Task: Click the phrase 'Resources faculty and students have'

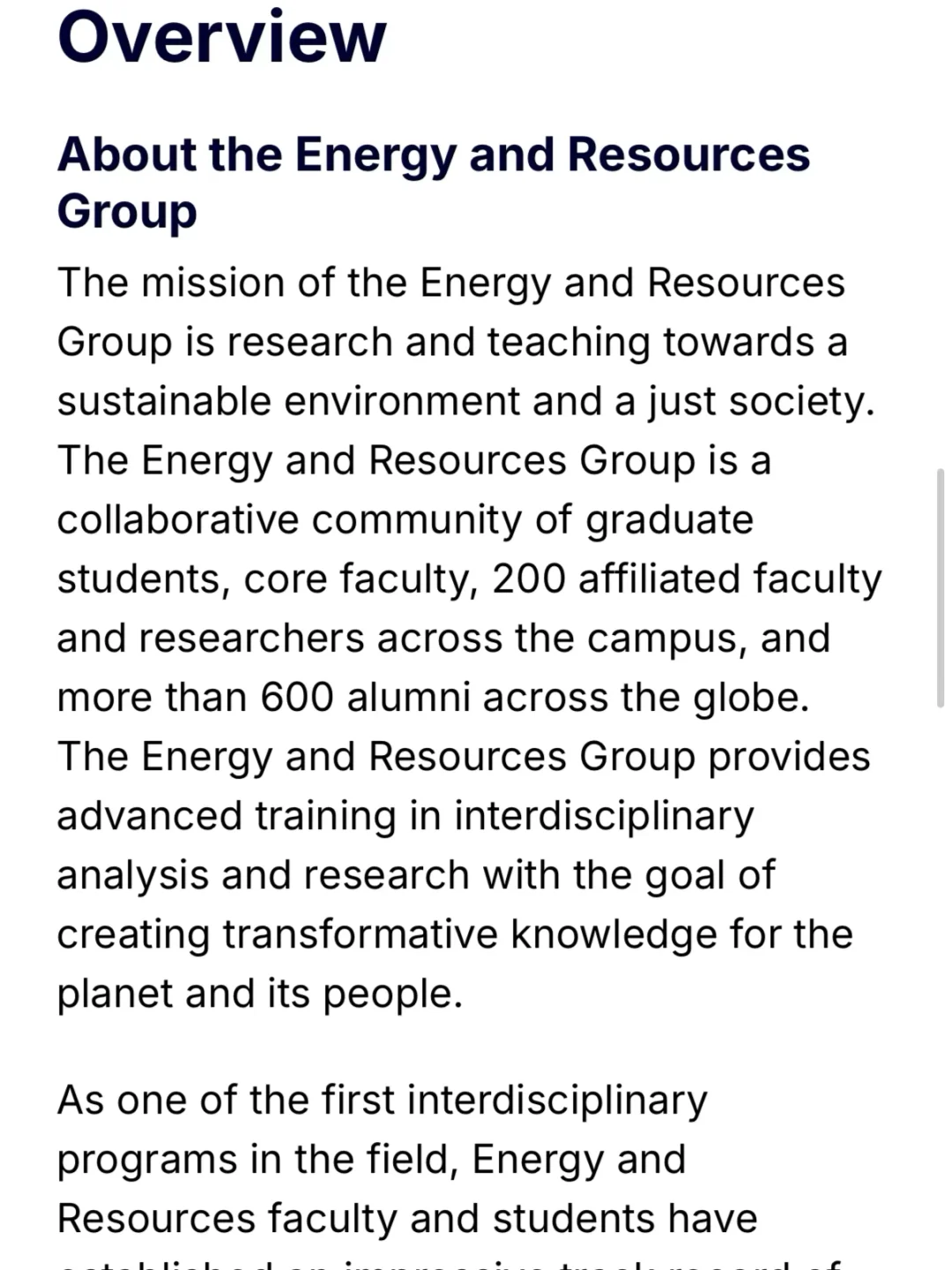Action: (407, 1219)
